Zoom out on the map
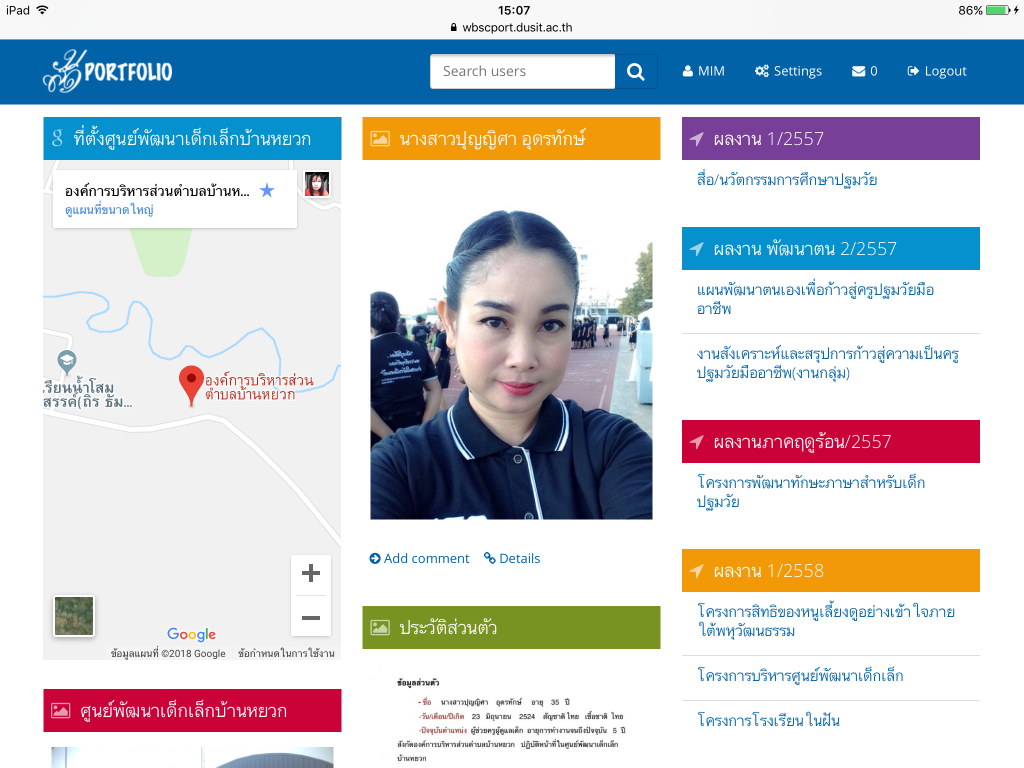This screenshot has width=1024, height=768. pos(311,617)
